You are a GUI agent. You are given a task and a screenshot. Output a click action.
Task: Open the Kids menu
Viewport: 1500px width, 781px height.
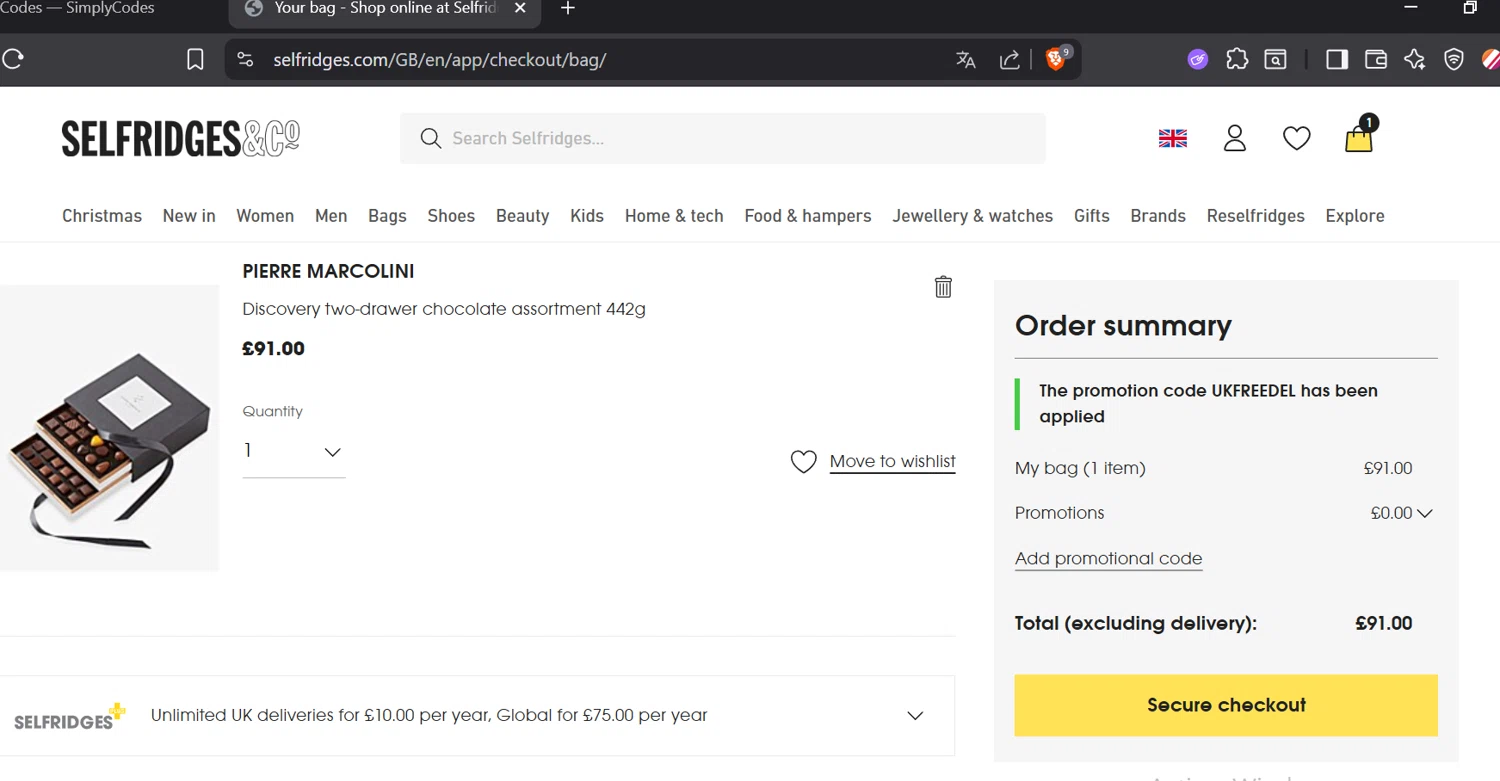(587, 216)
